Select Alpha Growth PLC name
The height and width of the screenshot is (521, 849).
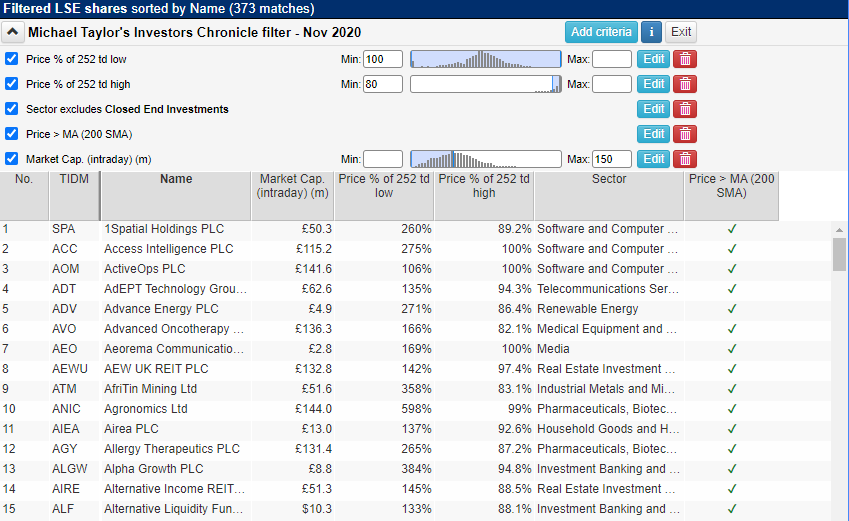click(x=154, y=469)
